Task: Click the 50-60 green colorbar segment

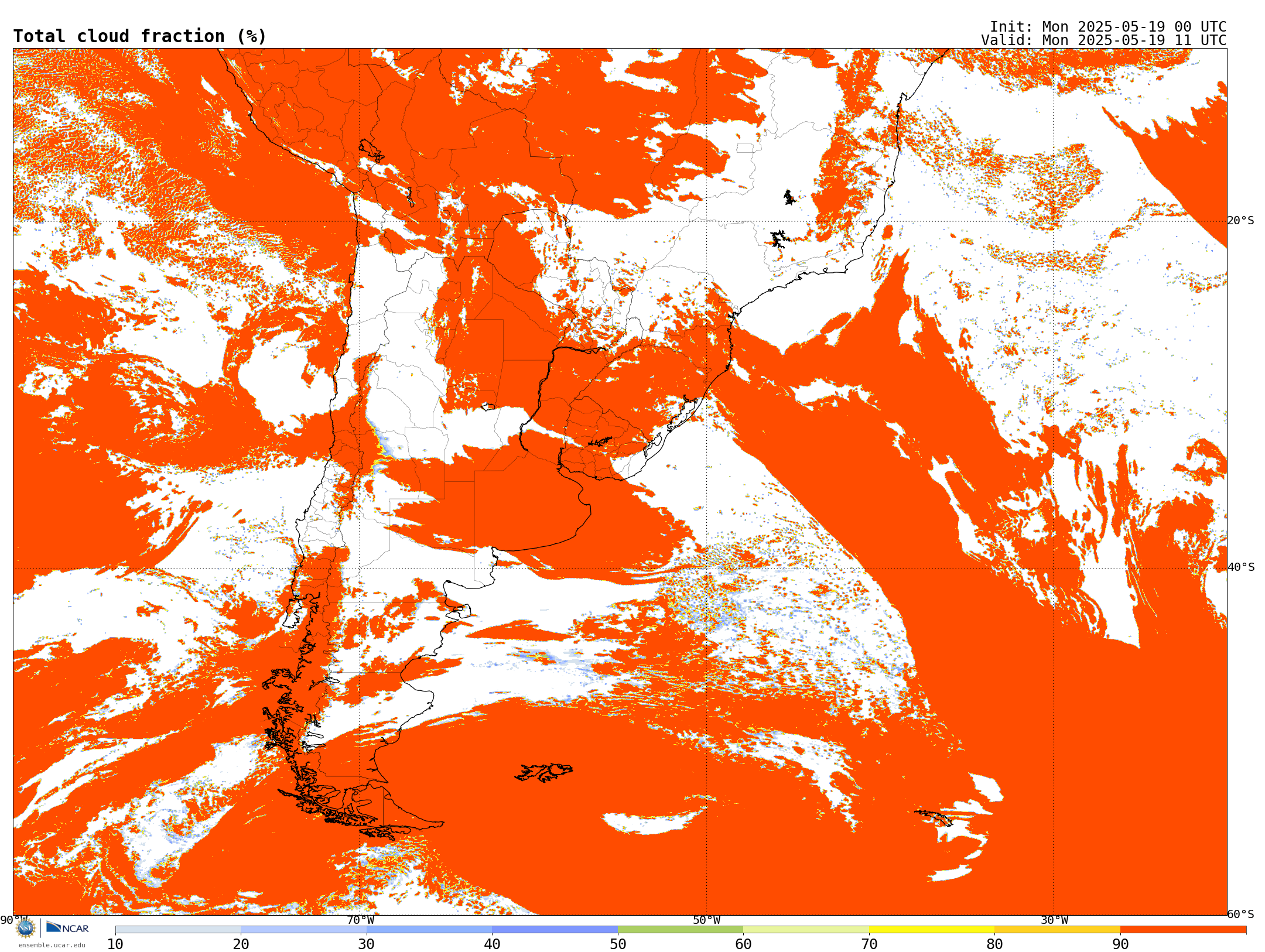Action: (x=681, y=930)
